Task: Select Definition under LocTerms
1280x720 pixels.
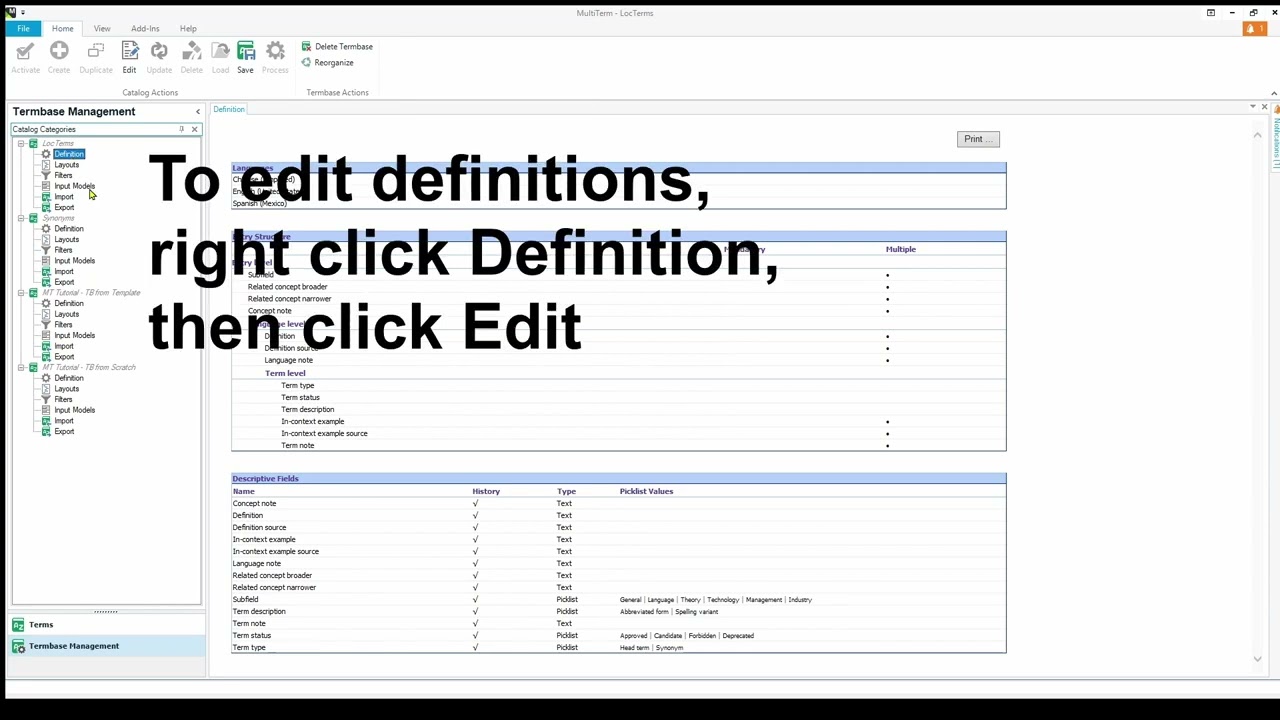Action: [69, 154]
